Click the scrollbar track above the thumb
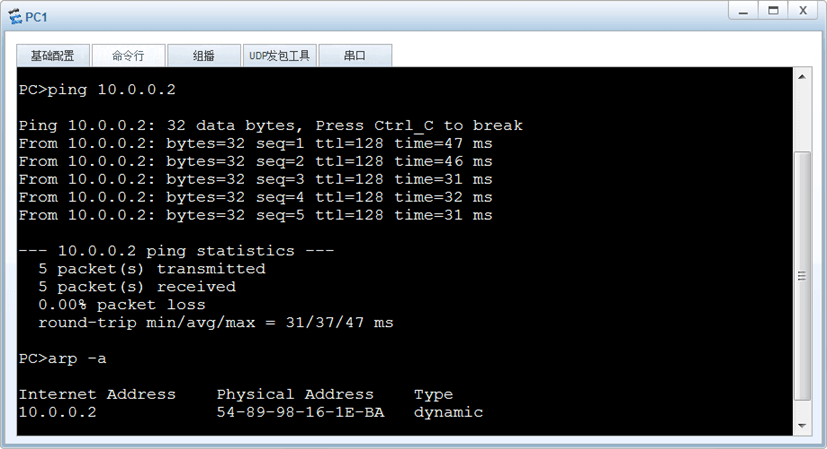Screen dimensions: 827x449 (x=802, y=119)
